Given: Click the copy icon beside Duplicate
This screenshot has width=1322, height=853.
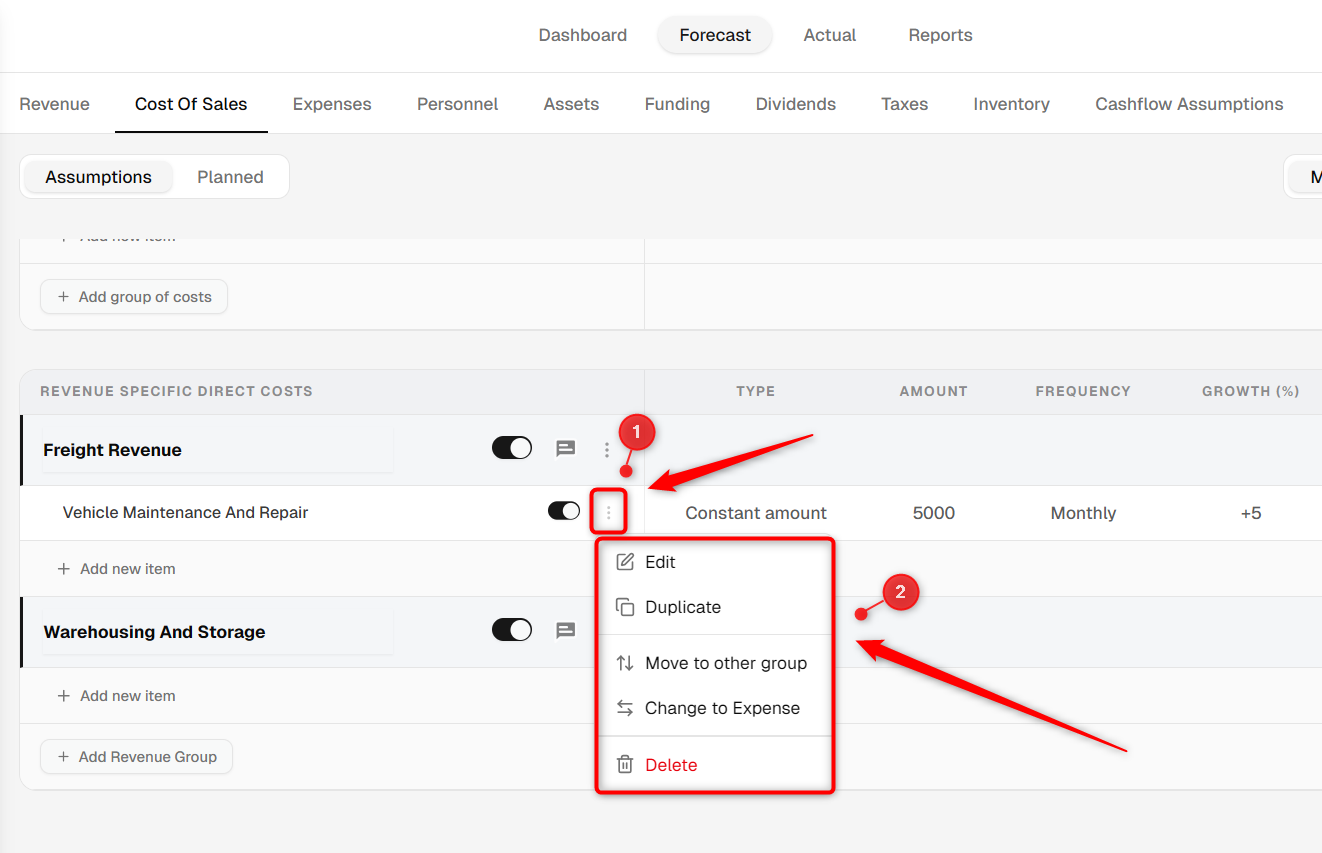Looking at the screenshot, I should click(x=625, y=607).
